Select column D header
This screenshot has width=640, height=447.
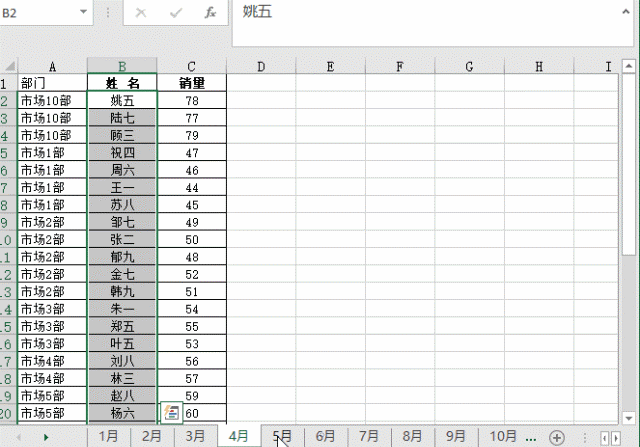(x=261, y=67)
